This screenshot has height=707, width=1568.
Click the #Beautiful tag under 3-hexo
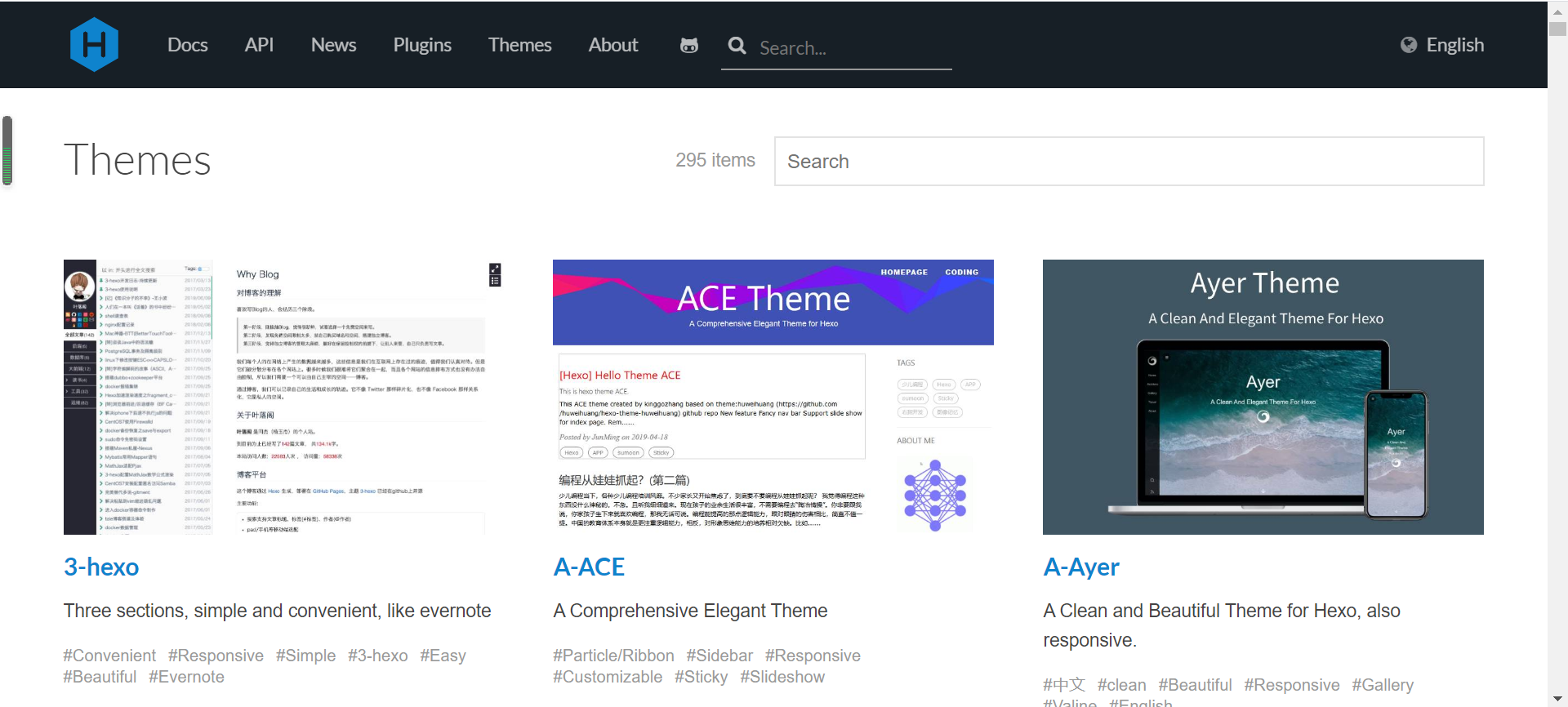click(100, 677)
